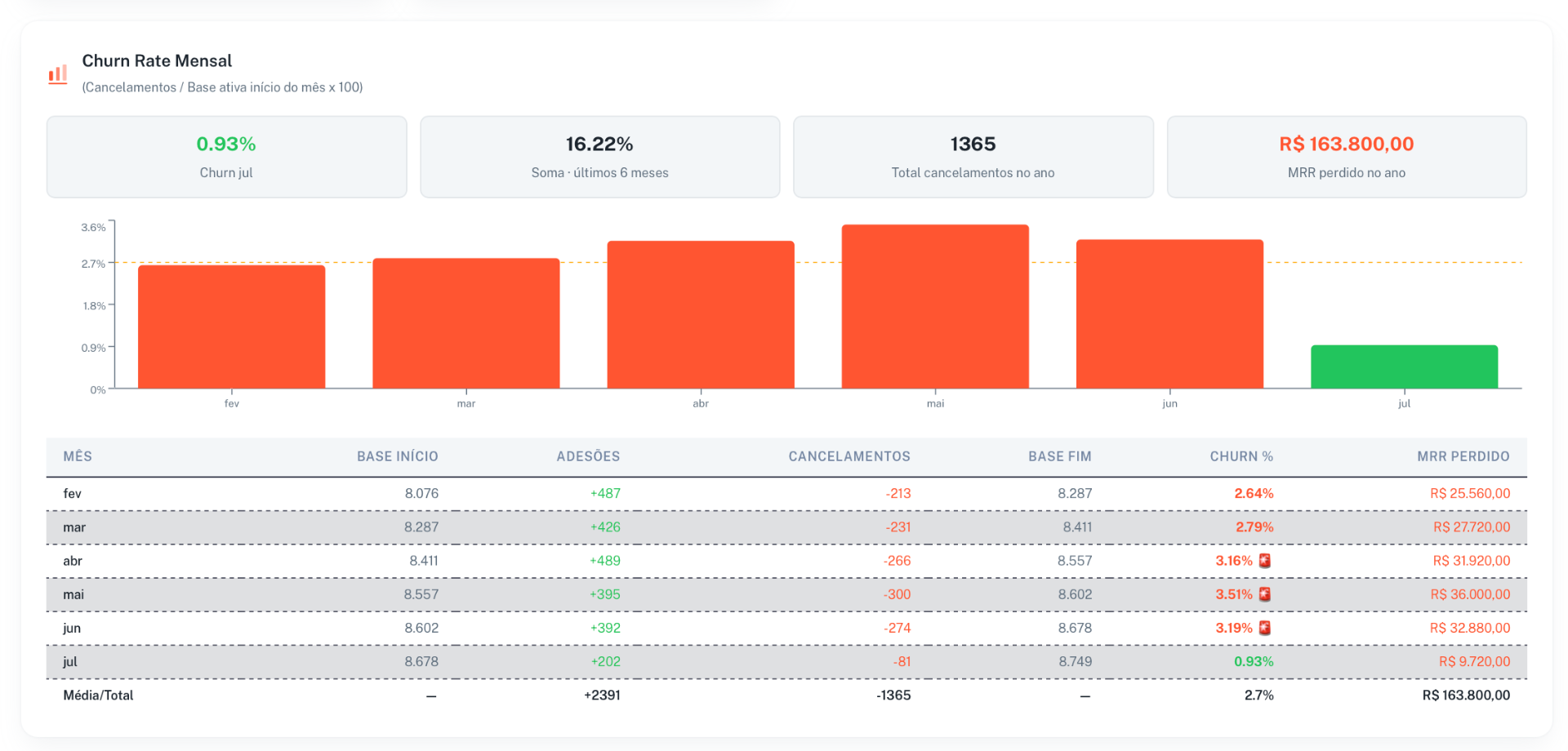The image size is (1568, 751).
Task: Click the red alert icon in abr row
Action: (x=1264, y=561)
